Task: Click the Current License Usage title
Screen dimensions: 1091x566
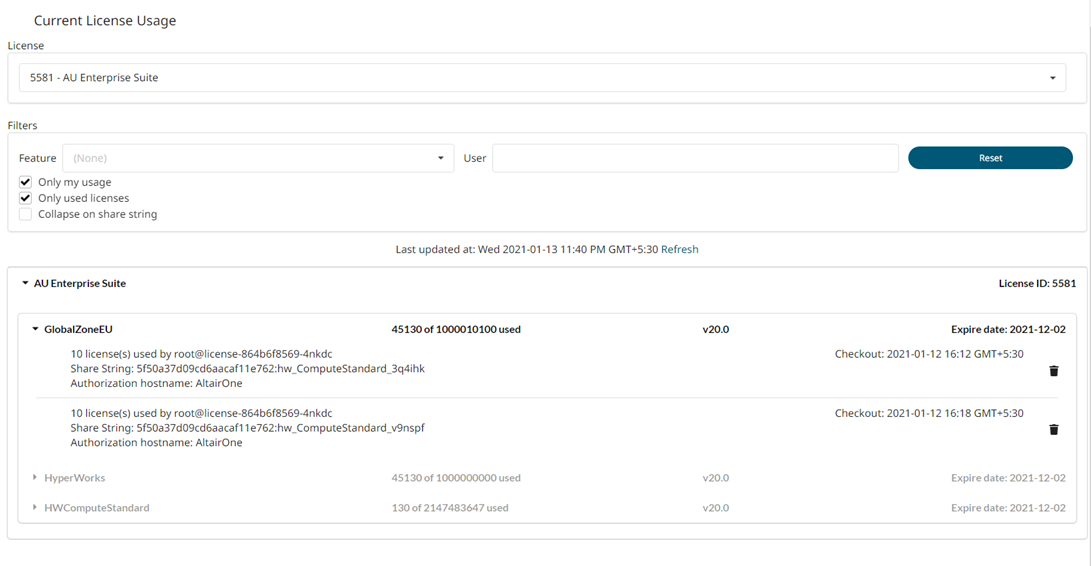Action: coord(105,21)
